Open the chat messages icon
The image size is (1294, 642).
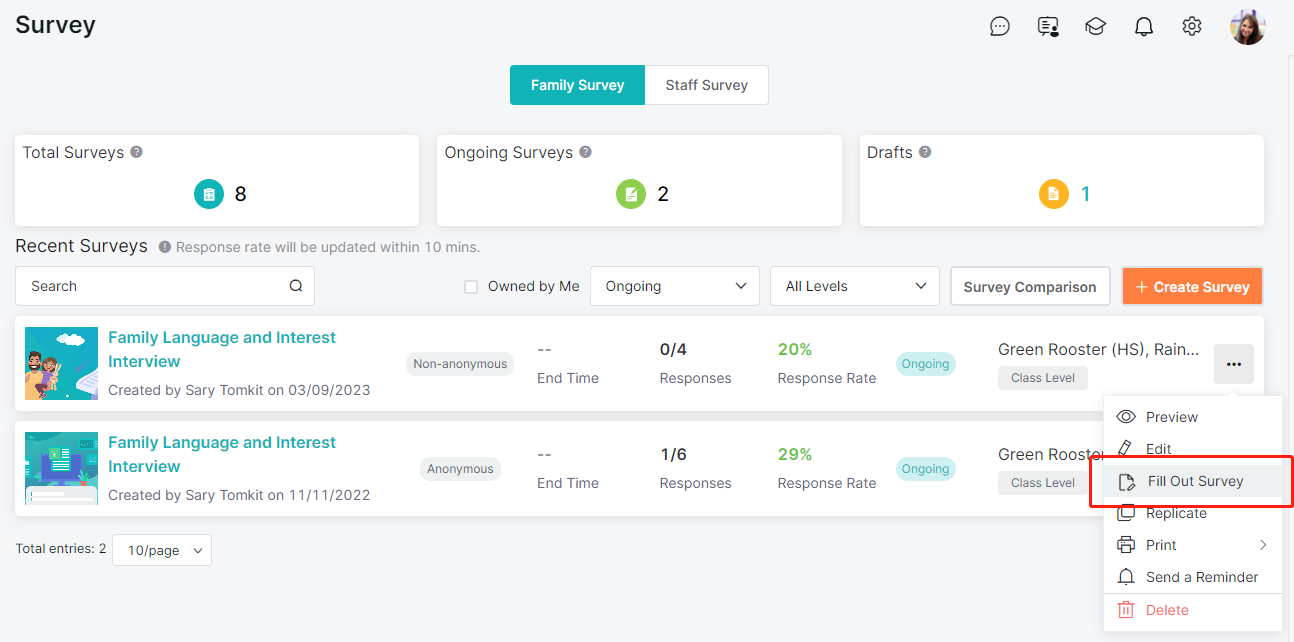pyautogui.click(x=1000, y=27)
